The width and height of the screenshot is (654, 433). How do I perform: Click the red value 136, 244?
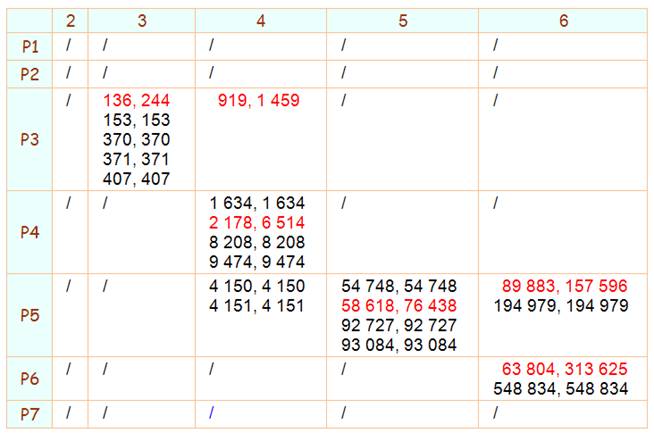click(x=137, y=100)
